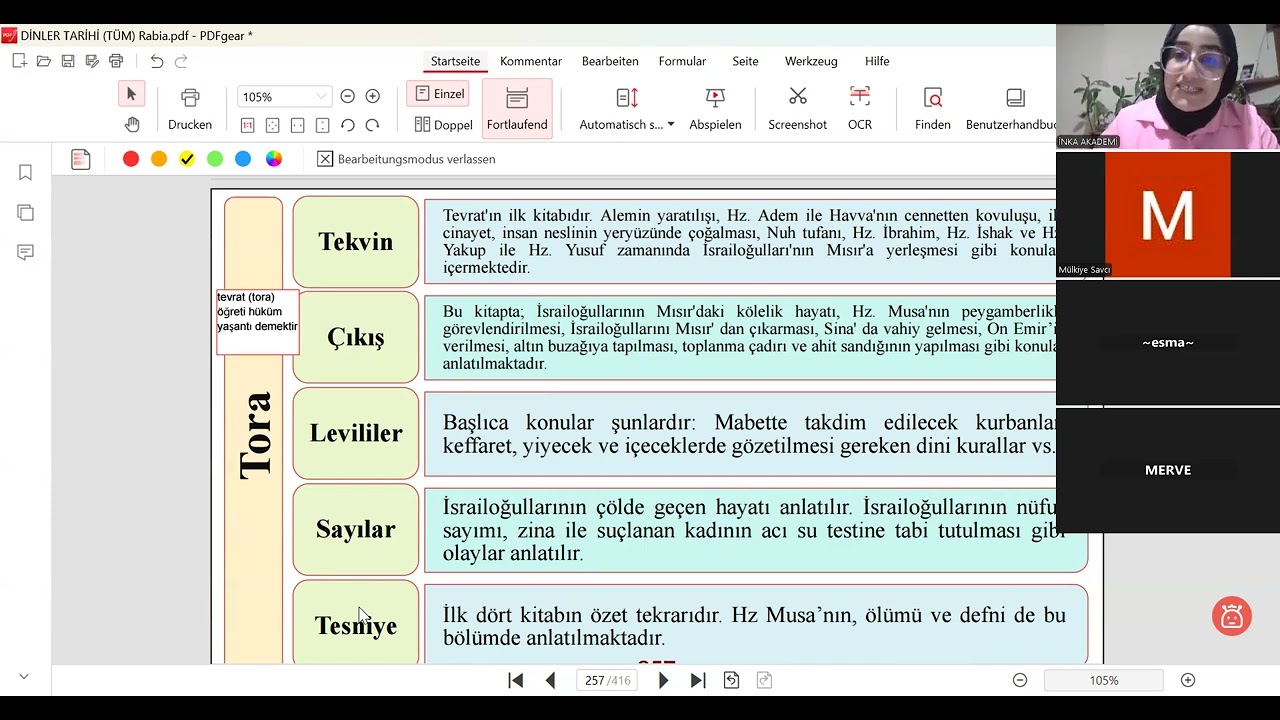Pick the yellow checked color swatch
The image size is (1280, 720).
187,159
